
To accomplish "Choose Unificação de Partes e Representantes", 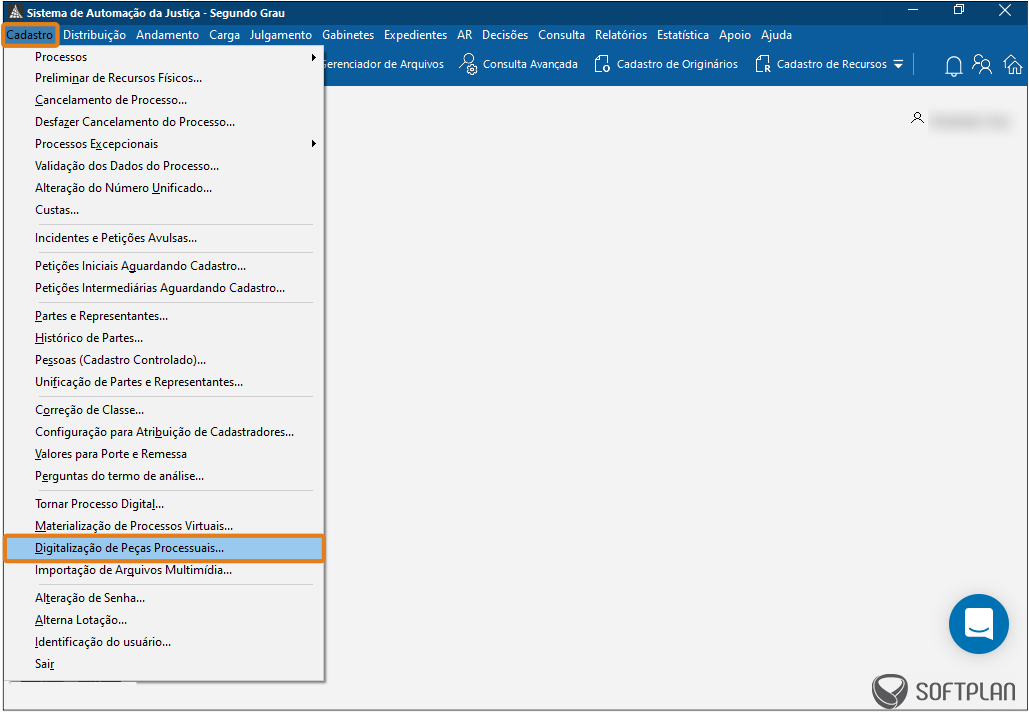I will coord(164,382).
